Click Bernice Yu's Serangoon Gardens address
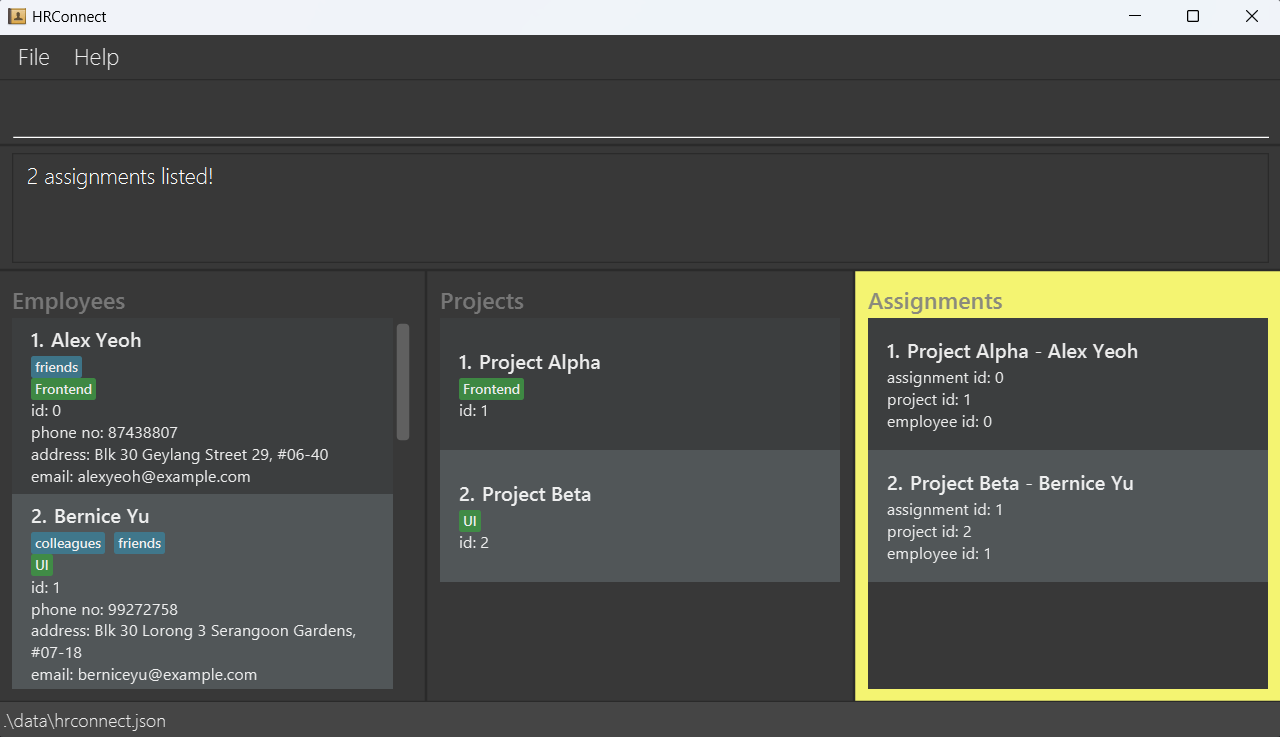Image resolution: width=1280 pixels, height=737 pixels. (x=193, y=642)
